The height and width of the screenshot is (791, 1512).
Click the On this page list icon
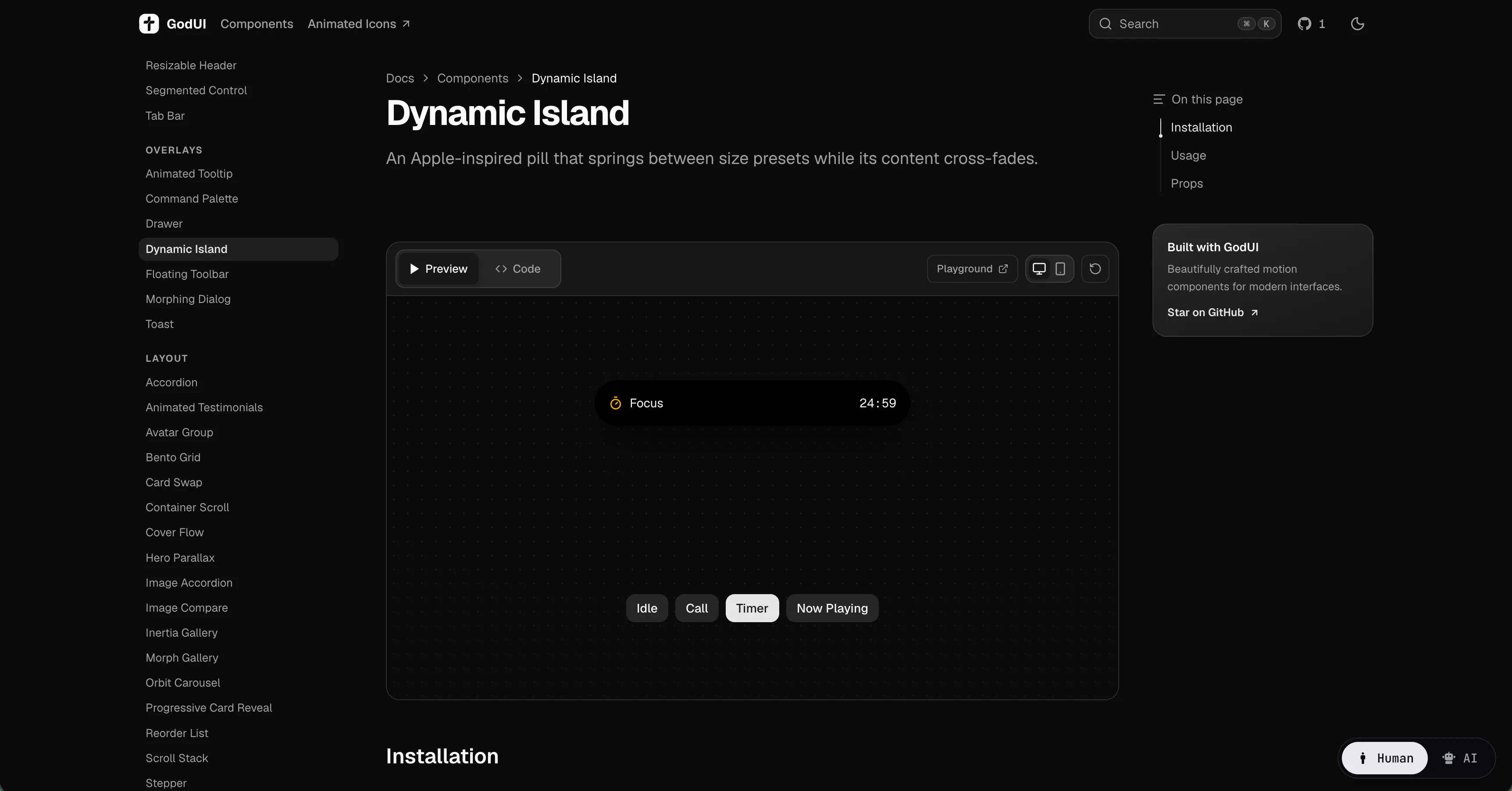click(1158, 99)
